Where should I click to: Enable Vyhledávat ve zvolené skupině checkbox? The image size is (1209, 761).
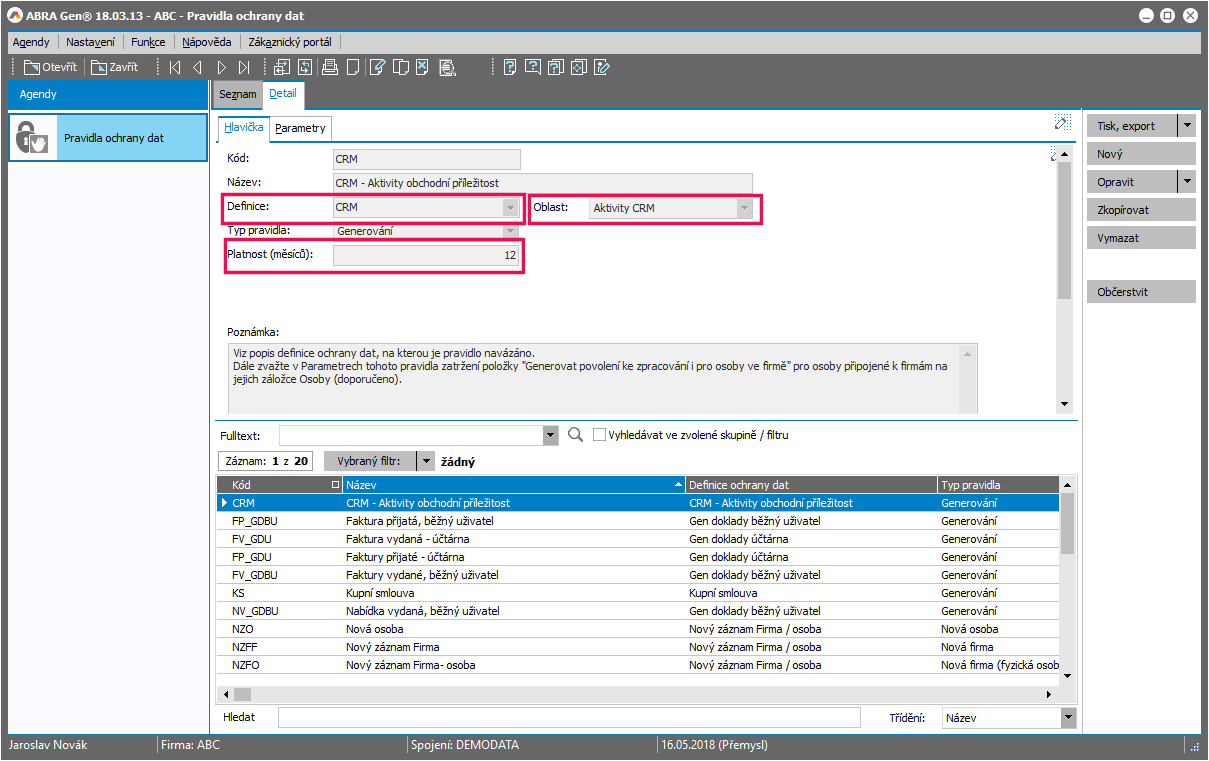[x=599, y=435]
